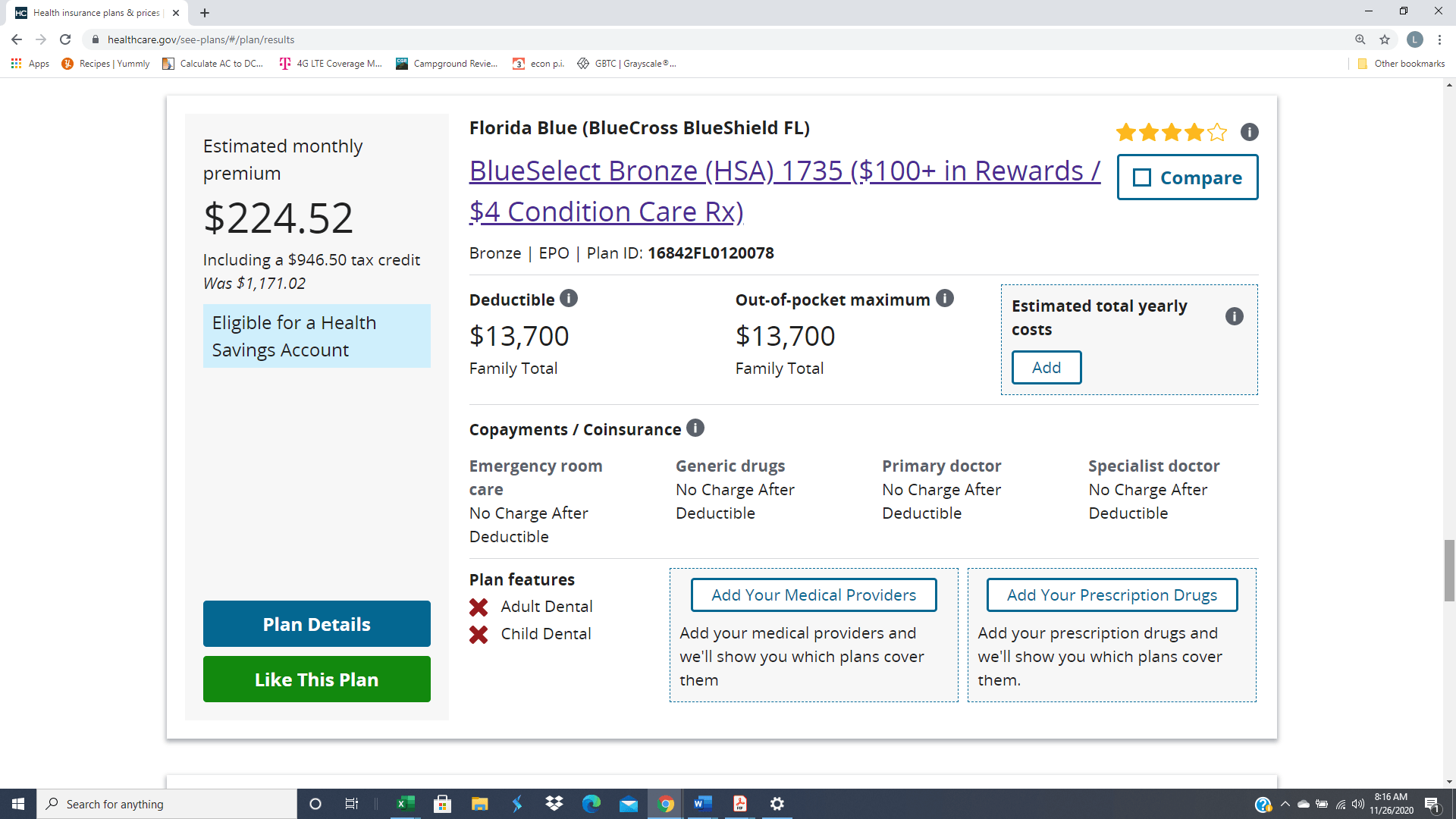
Task: Open a new browser tab
Action: coord(205,13)
